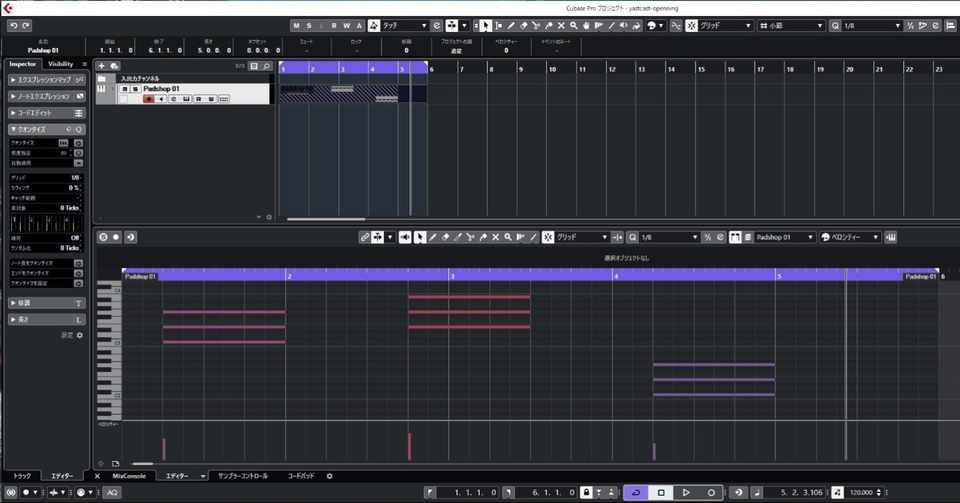Open the MixConsole tab in lower zone
Screen dimensions: 960x503
(x=129, y=476)
